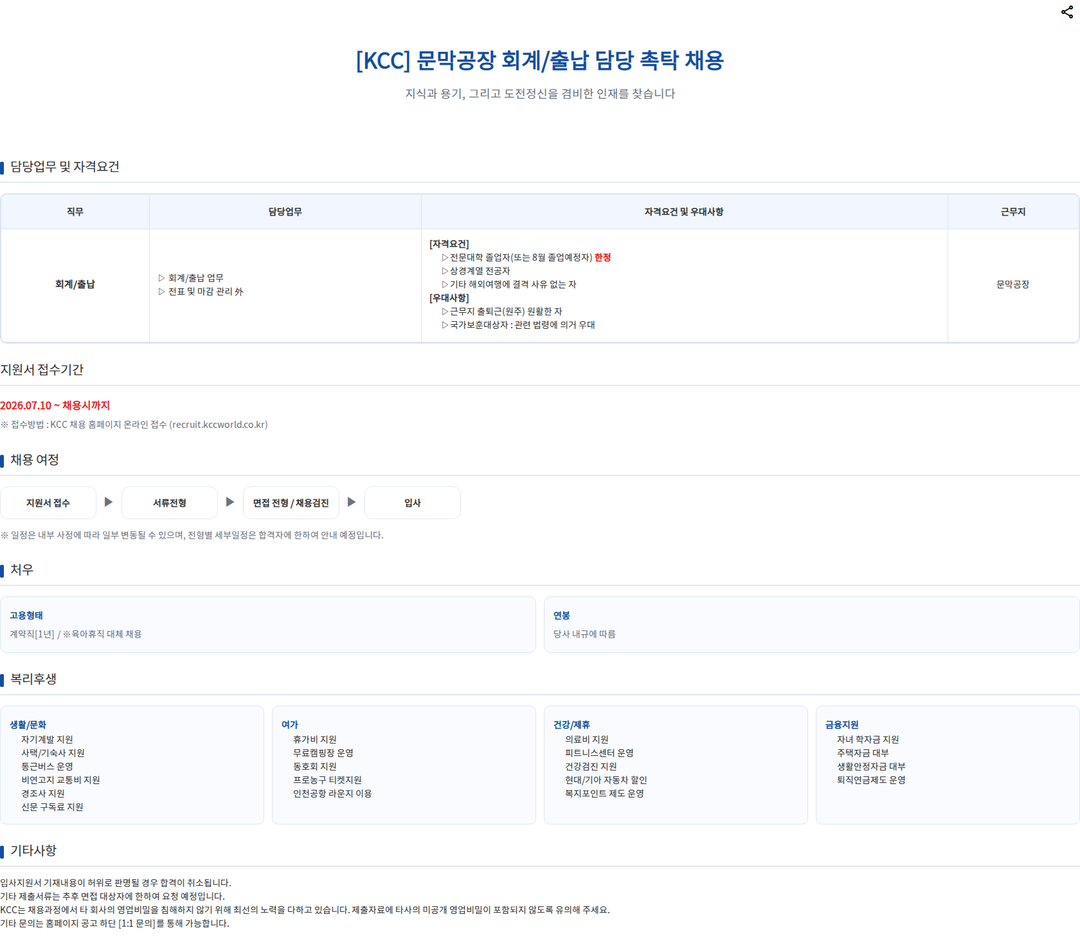Click 경조사 지원
The width and height of the screenshot is (1080, 949).
[x=43, y=794]
